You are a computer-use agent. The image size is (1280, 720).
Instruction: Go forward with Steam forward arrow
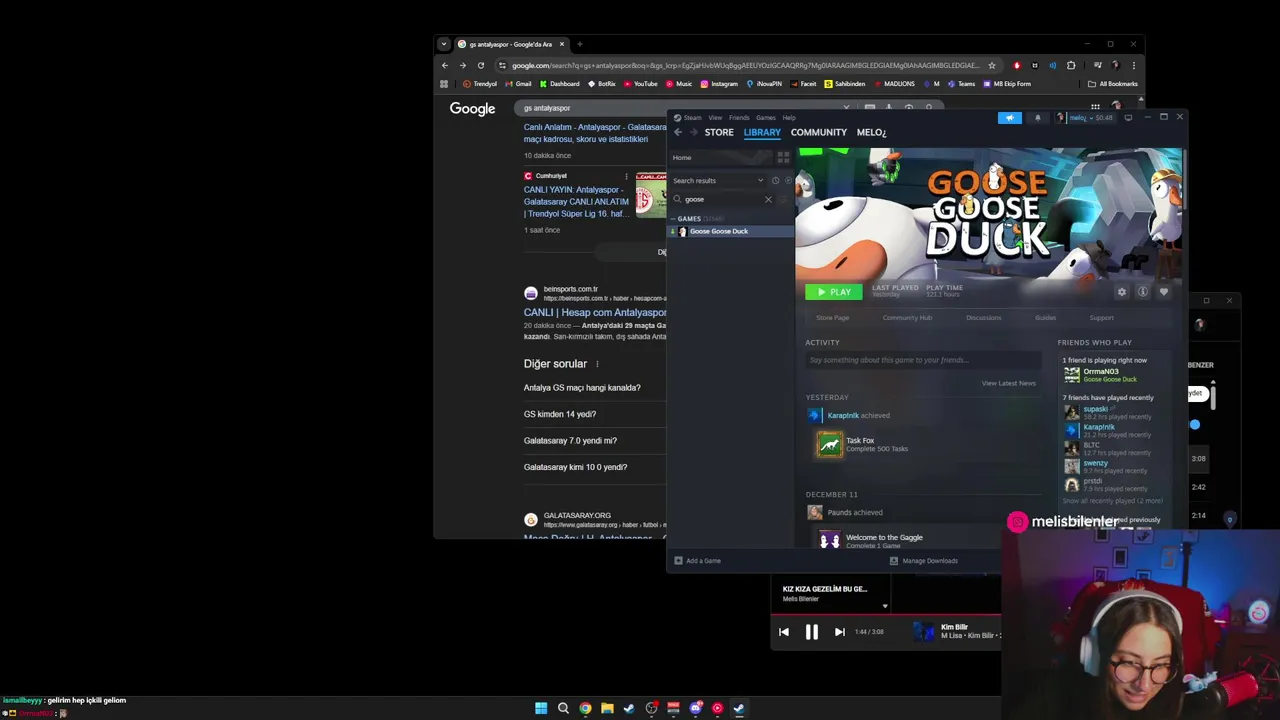[x=693, y=132]
